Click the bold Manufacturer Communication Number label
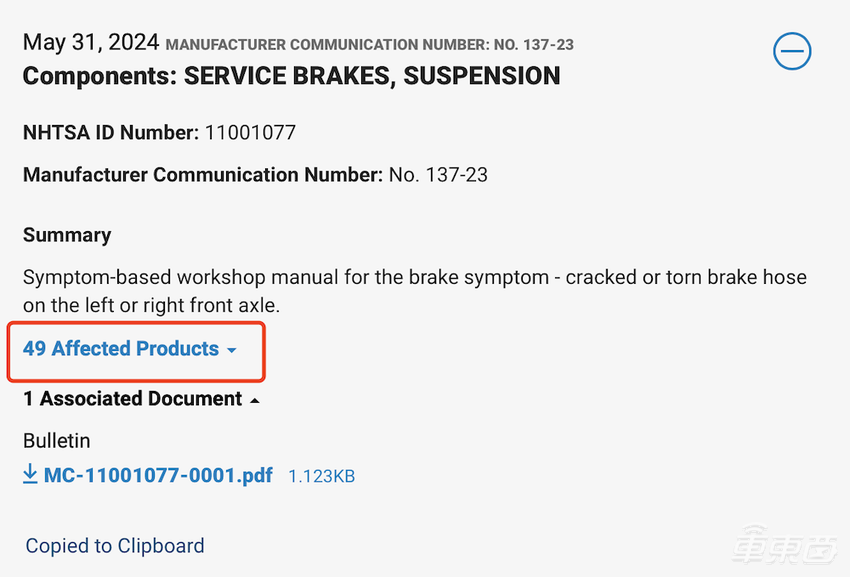 202,175
